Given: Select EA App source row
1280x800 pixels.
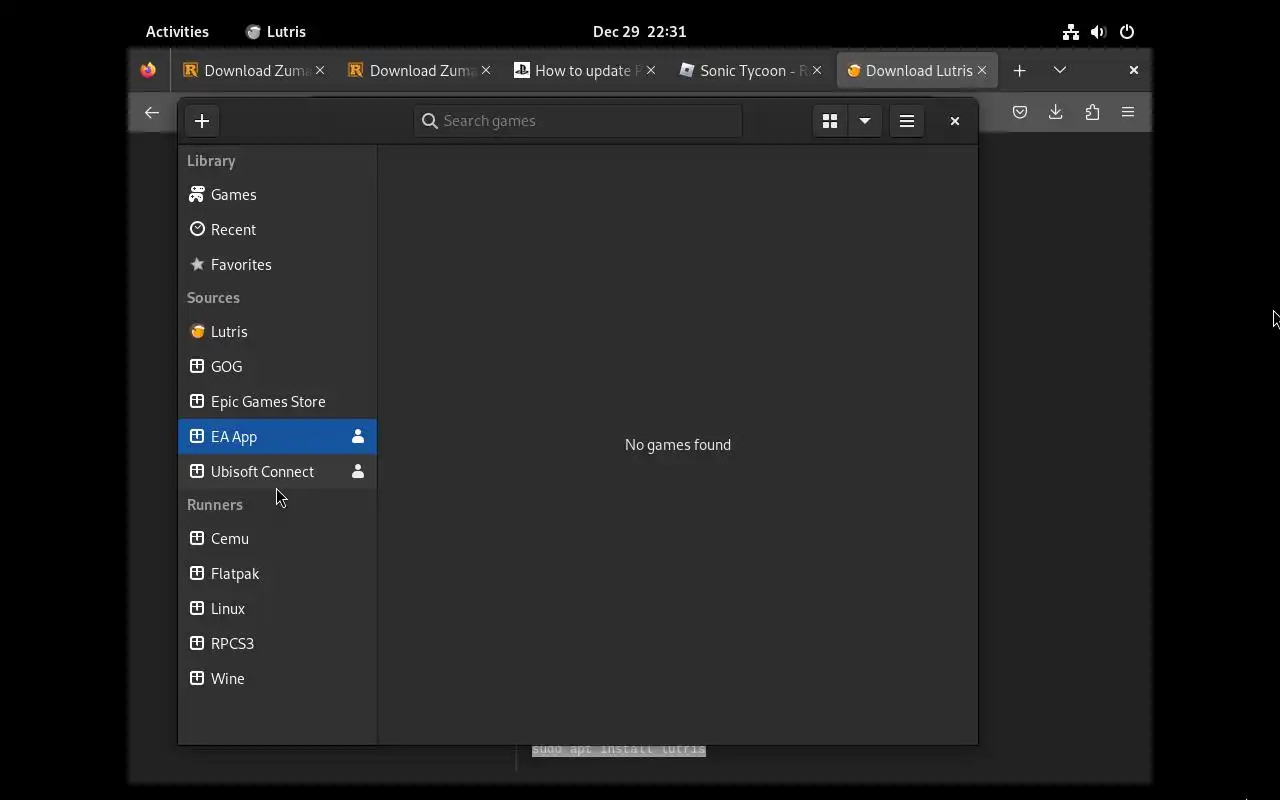Looking at the screenshot, I should 277,437.
